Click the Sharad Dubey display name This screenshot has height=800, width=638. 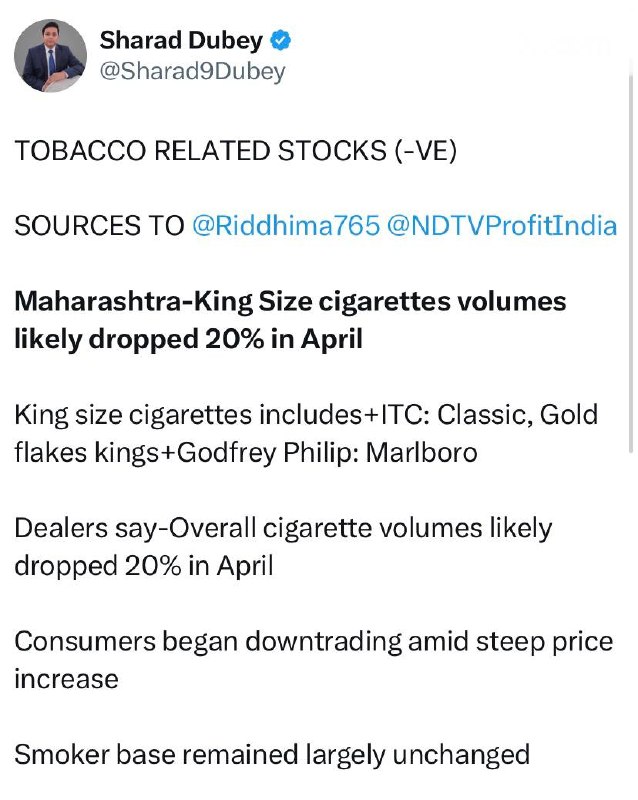pyautogui.click(x=181, y=41)
